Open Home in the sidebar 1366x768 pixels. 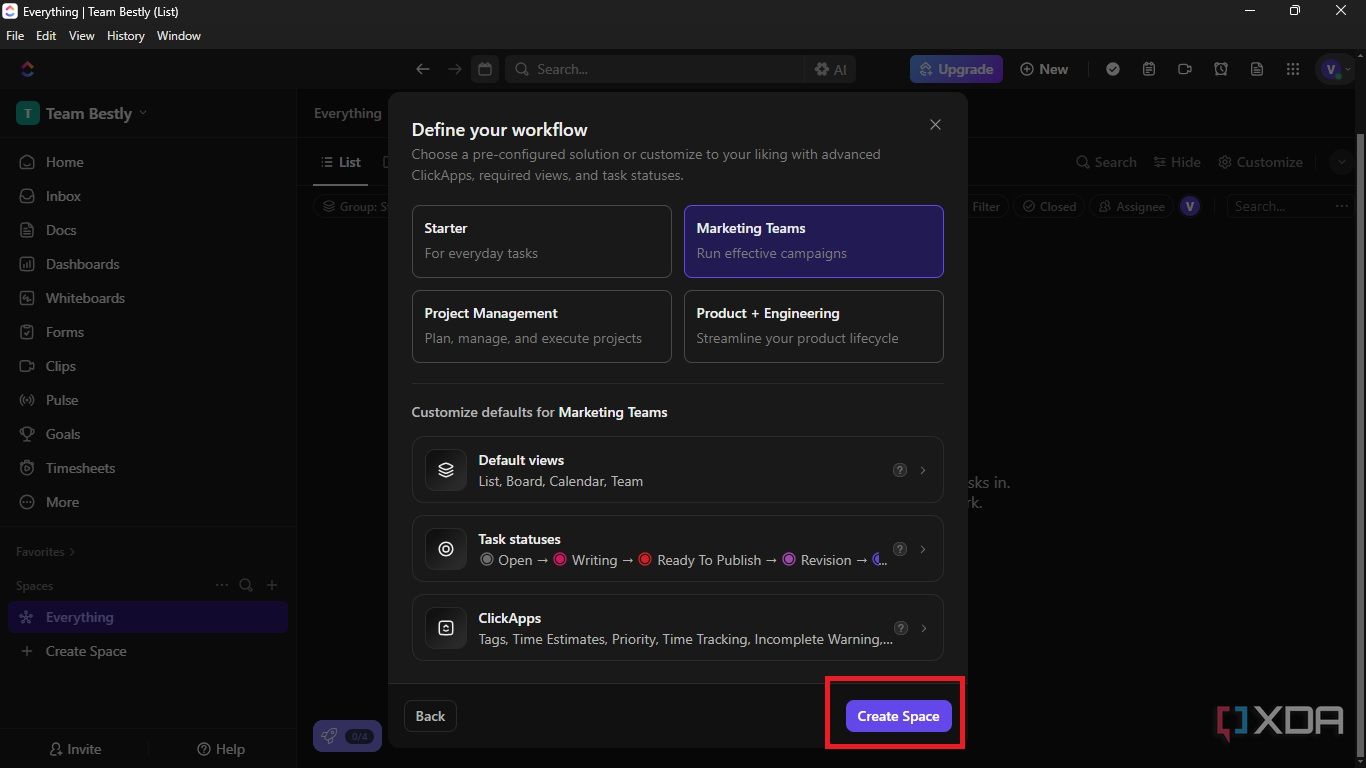pyautogui.click(x=150, y=162)
